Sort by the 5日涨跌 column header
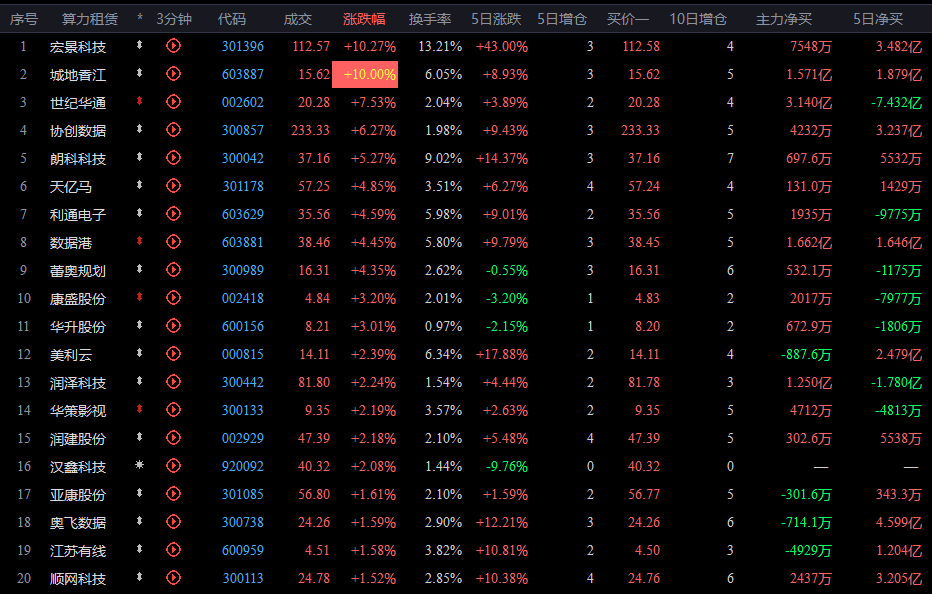The height and width of the screenshot is (594, 932). tap(496, 19)
